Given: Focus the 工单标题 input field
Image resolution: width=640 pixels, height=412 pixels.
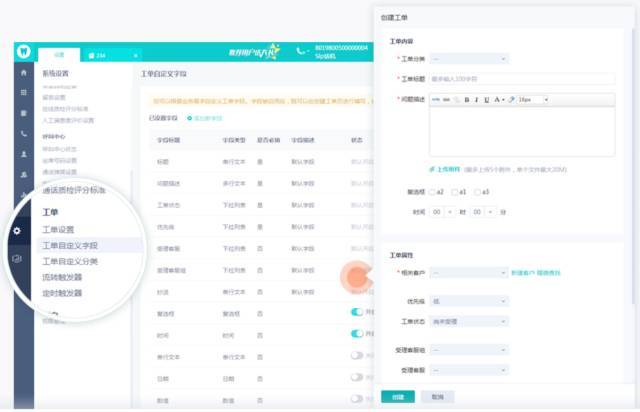Looking at the screenshot, I should tap(522, 79).
